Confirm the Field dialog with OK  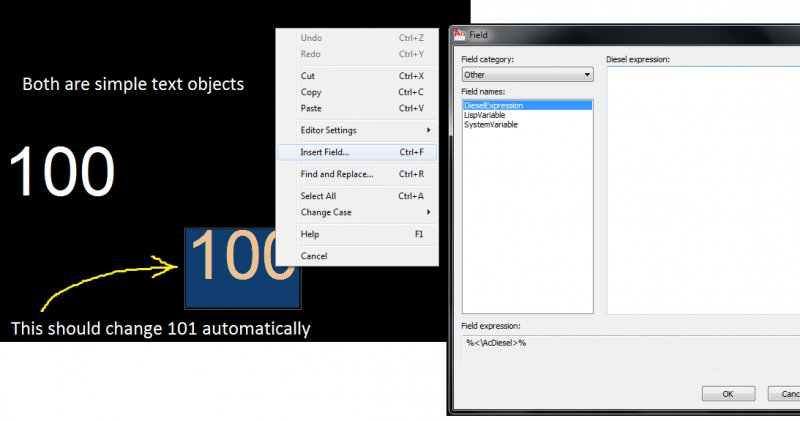728,394
